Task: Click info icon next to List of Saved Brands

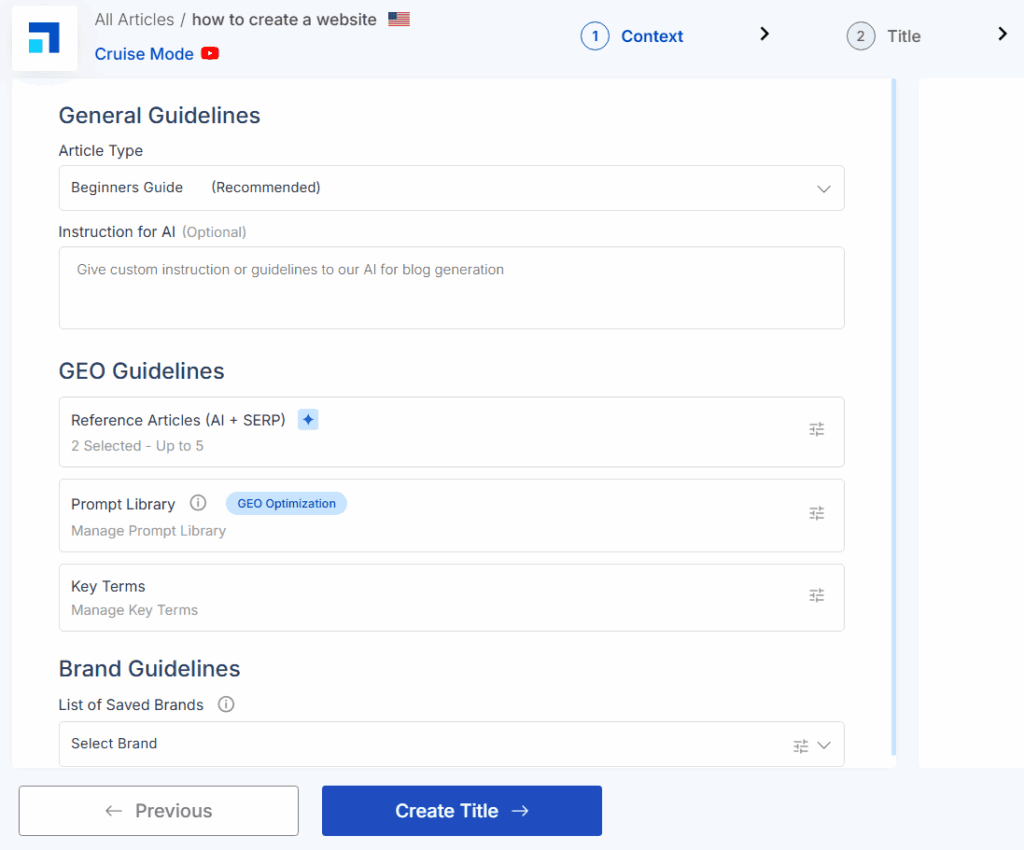Action: click(226, 705)
